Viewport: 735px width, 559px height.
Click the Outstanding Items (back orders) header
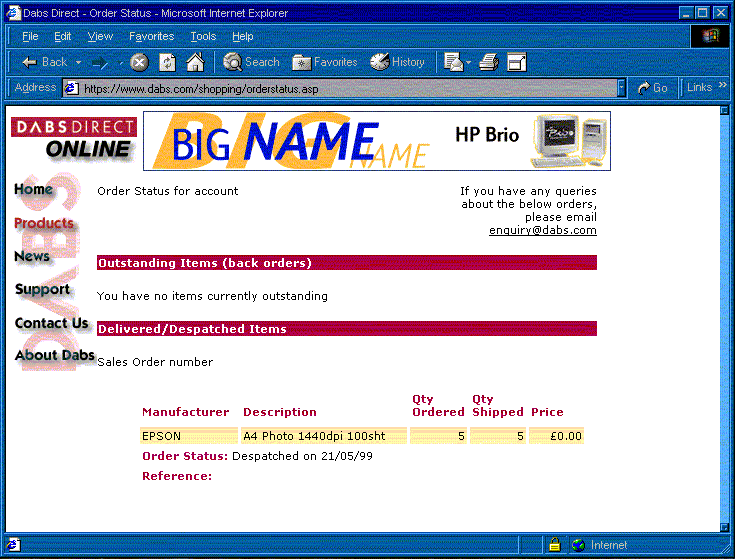coord(347,263)
